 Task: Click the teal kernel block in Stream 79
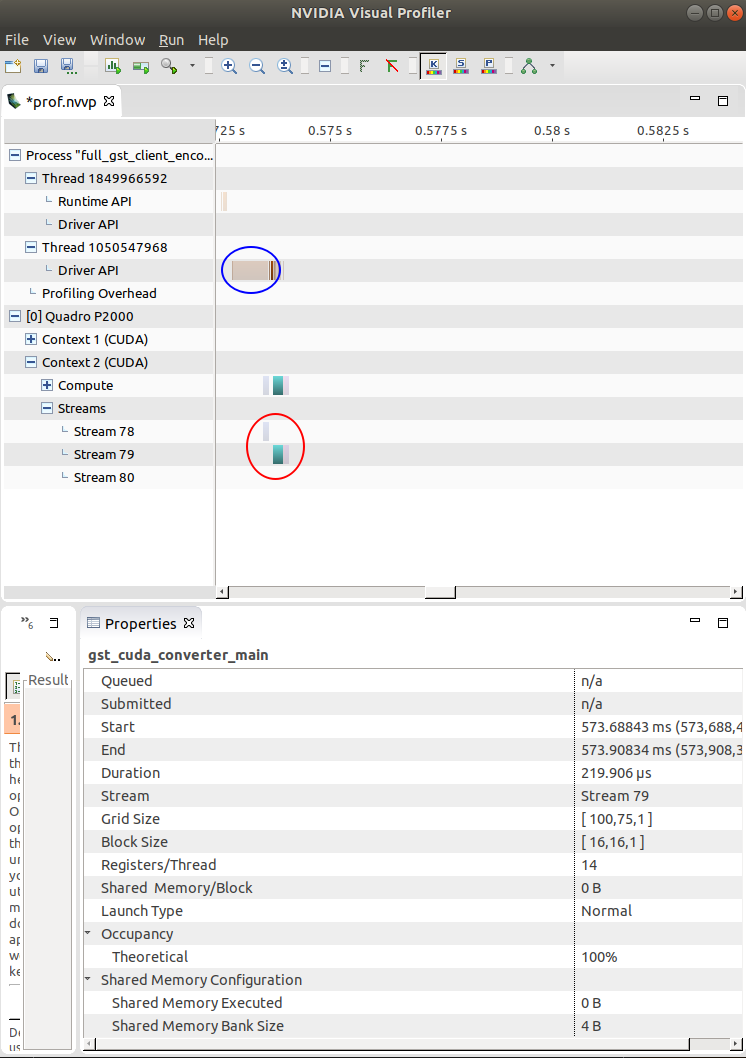278,455
